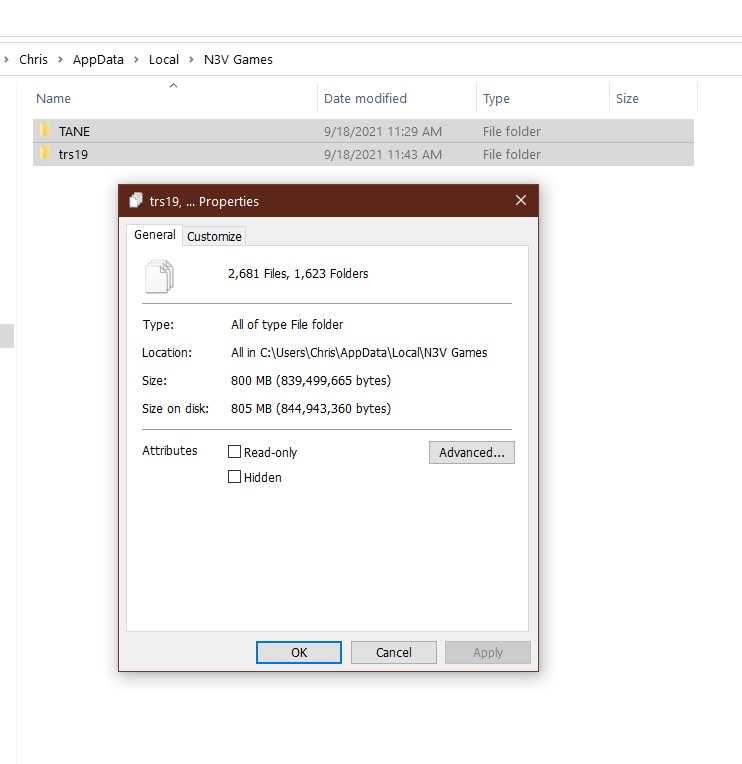Expand the chevron after AppData in breadcrumb
The image size is (742, 764).
pyautogui.click(x=136, y=59)
